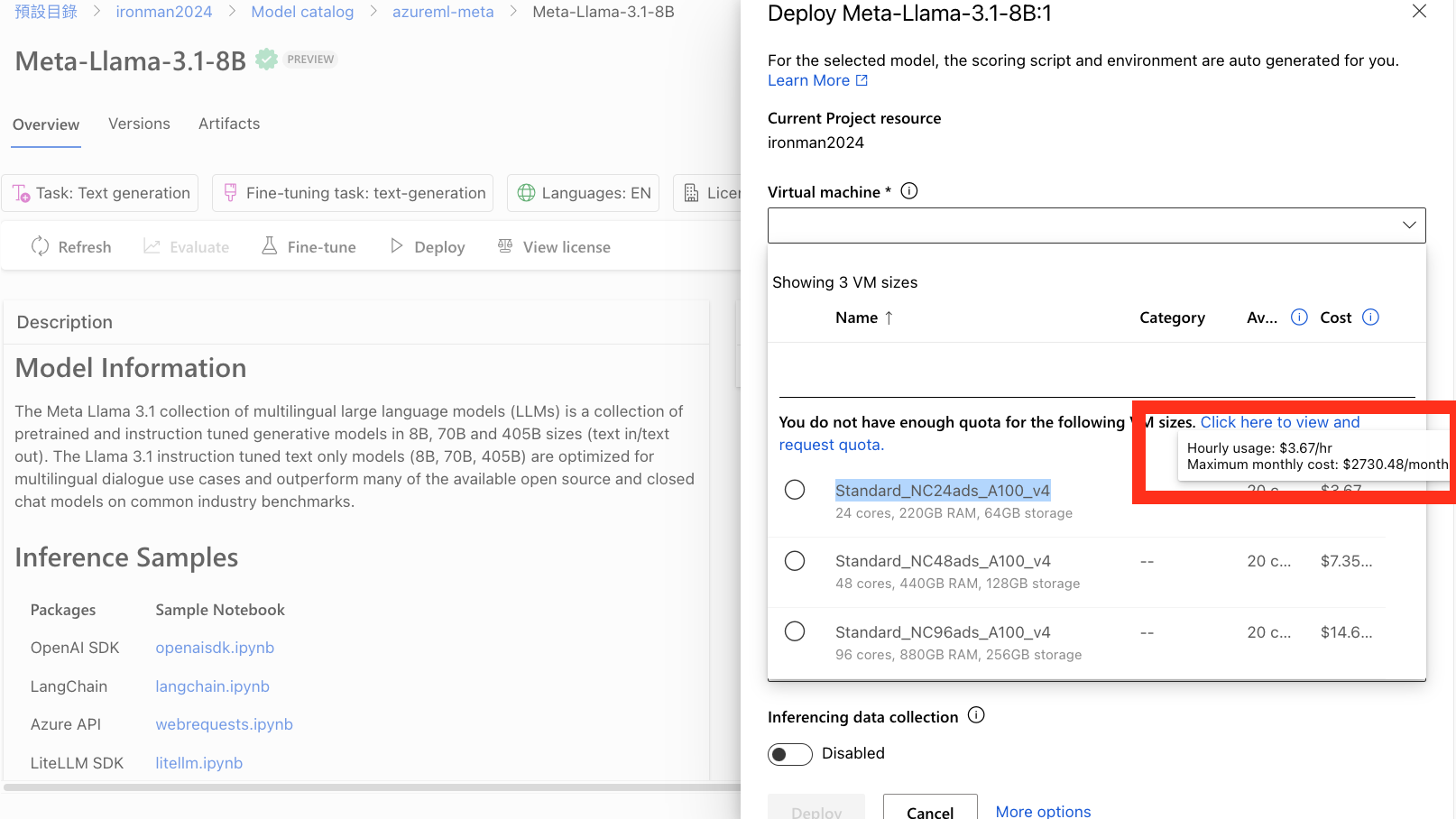This screenshot has height=819, width=1456.
Task: Click the Evaluate chart icon
Action: click(x=152, y=246)
